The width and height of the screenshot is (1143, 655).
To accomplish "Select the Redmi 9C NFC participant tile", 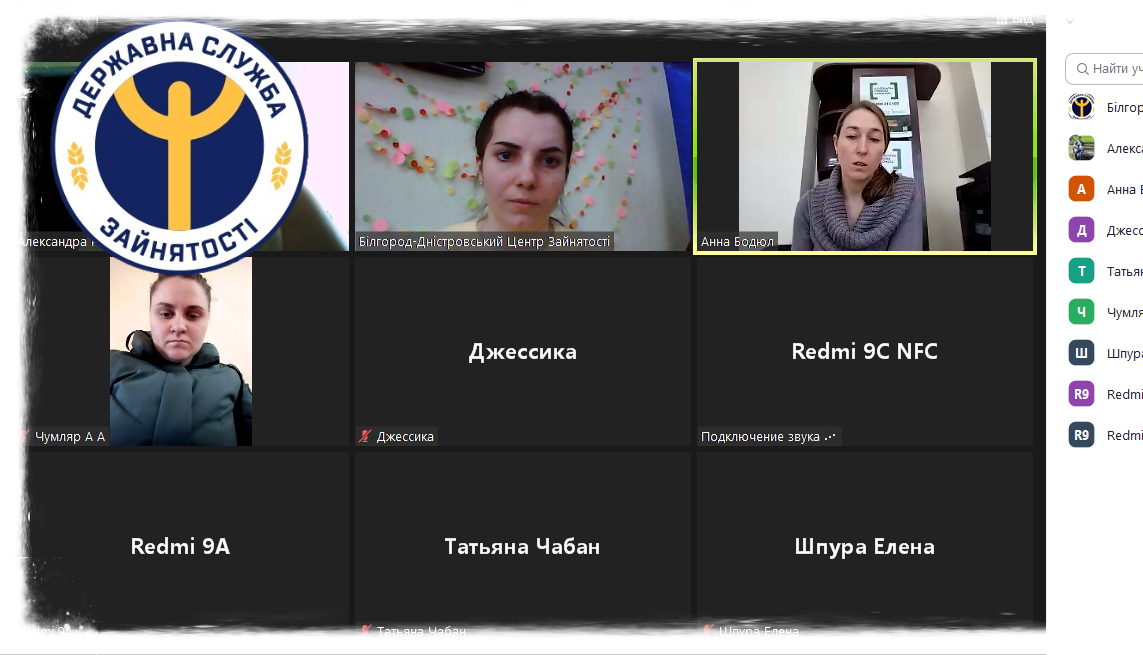I will point(865,351).
